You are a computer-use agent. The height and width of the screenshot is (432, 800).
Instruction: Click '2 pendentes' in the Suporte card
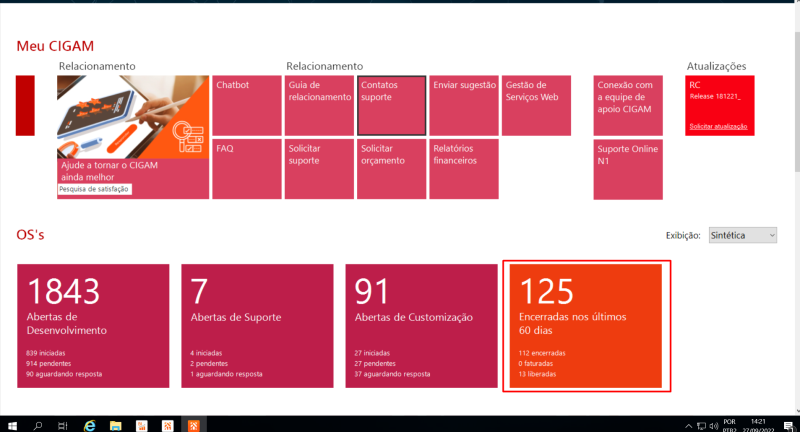[x=209, y=364]
